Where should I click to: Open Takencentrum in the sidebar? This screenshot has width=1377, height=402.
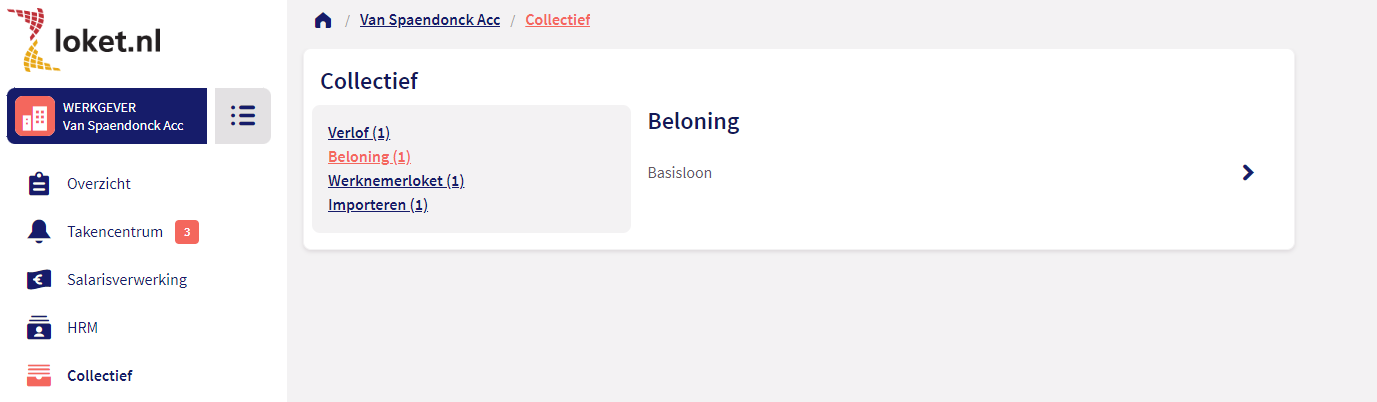114,232
